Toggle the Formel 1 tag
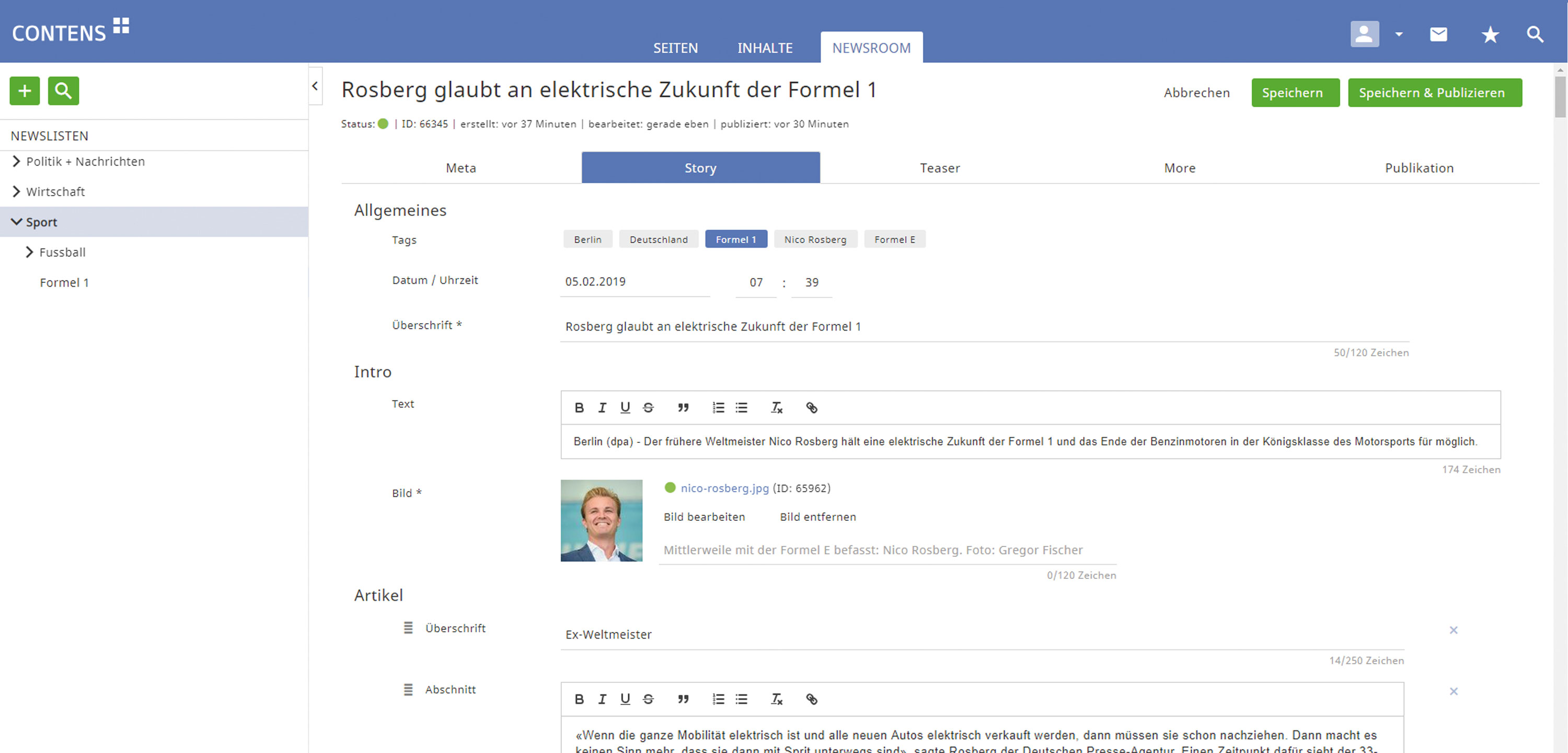 coord(735,239)
